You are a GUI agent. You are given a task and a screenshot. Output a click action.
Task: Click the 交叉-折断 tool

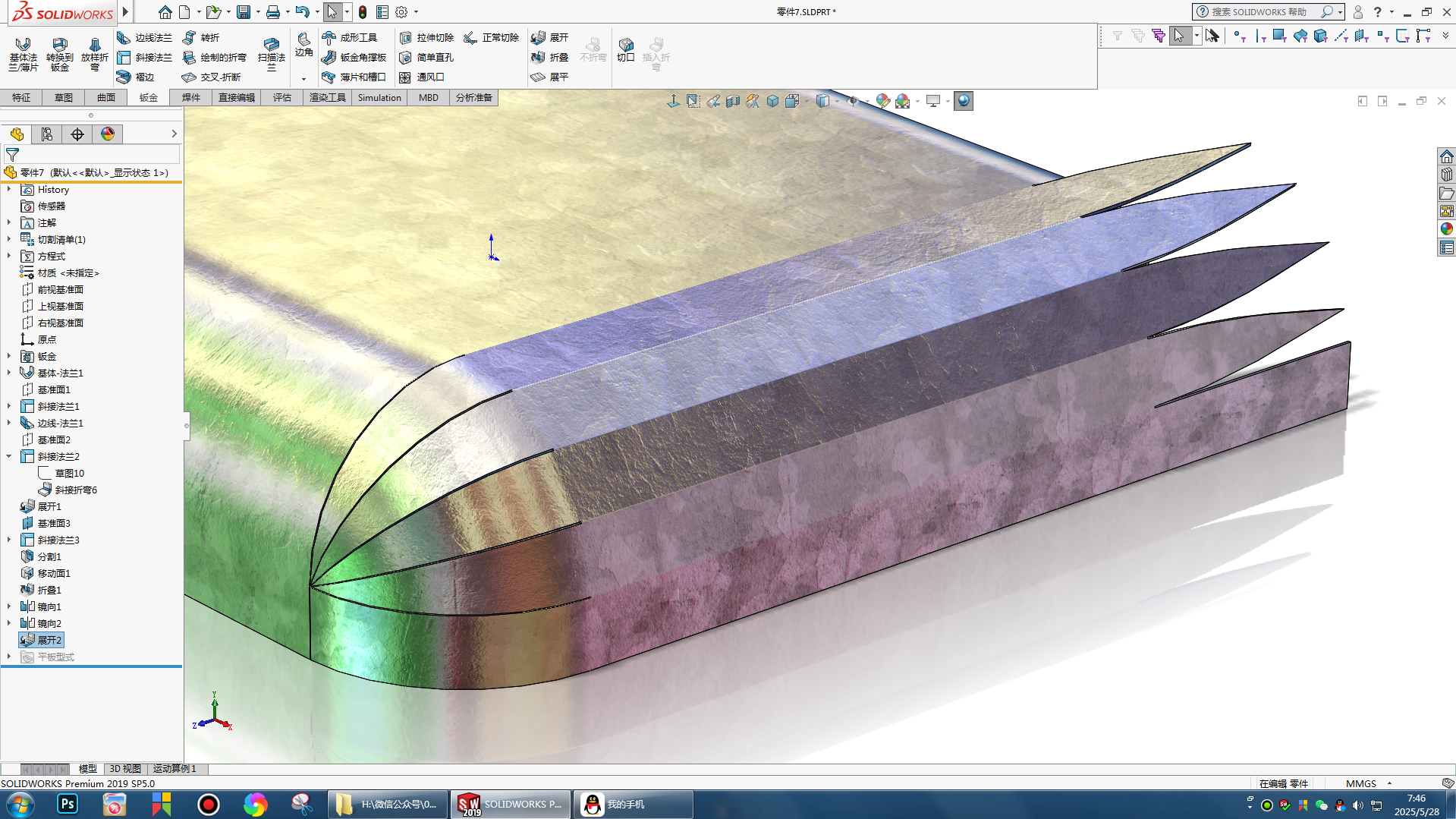click(211, 77)
